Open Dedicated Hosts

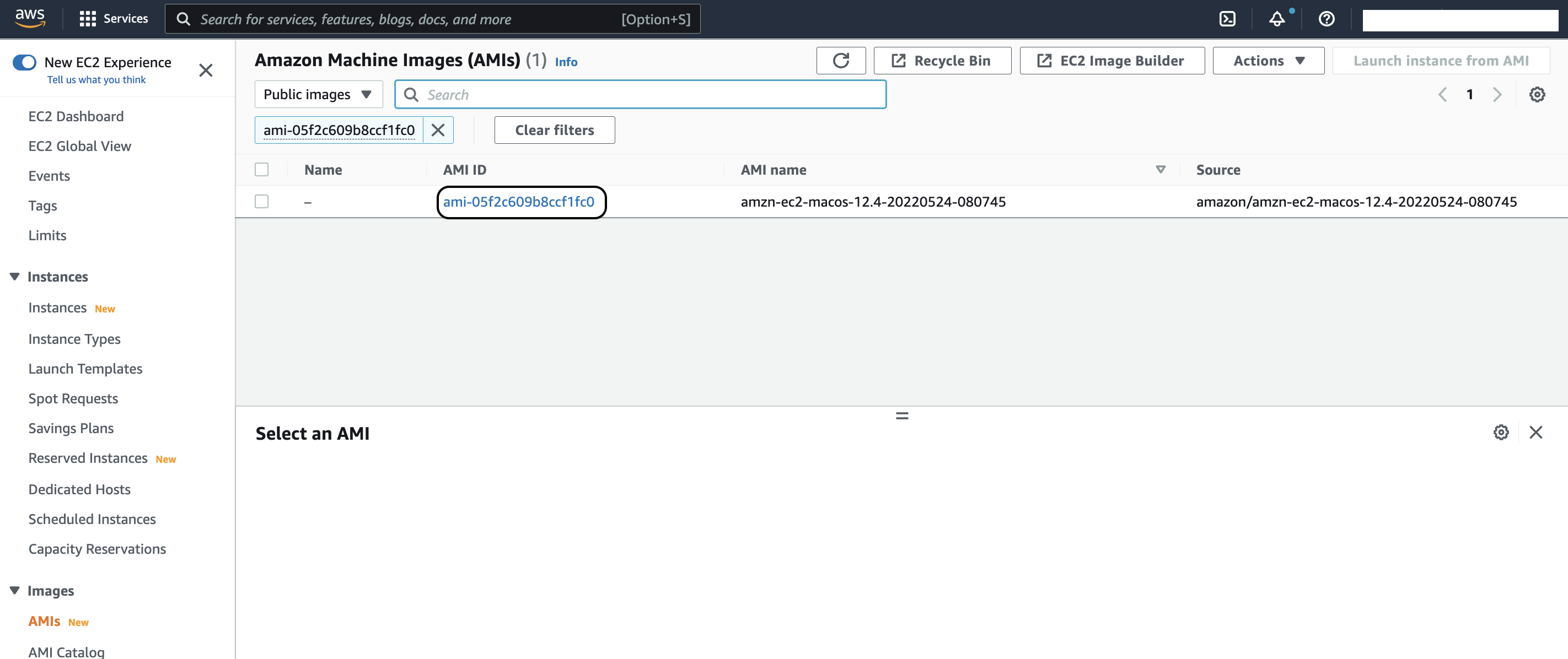(x=80, y=489)
